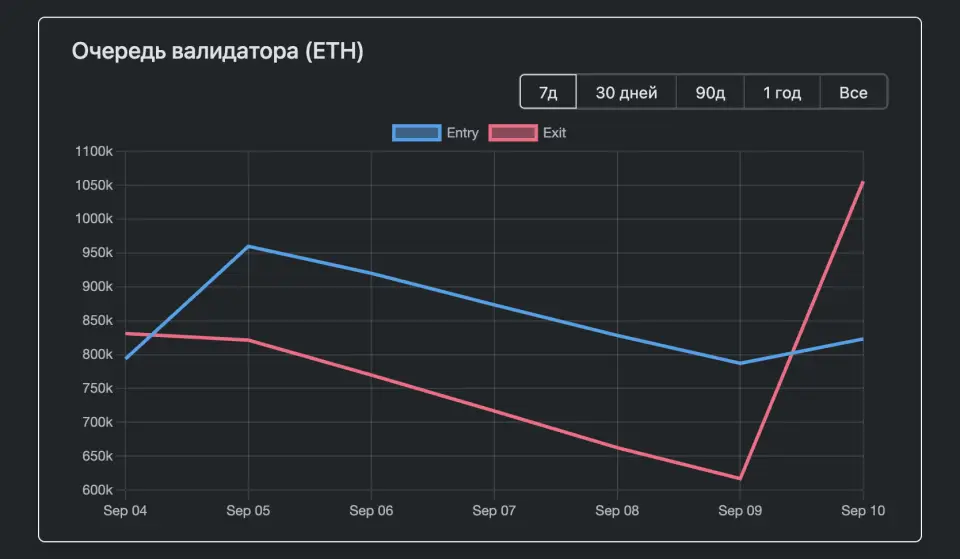Select the 7д time range tab
Viewport: 960px width, 559px height.
pyautogui.click(x=548, y=93)
